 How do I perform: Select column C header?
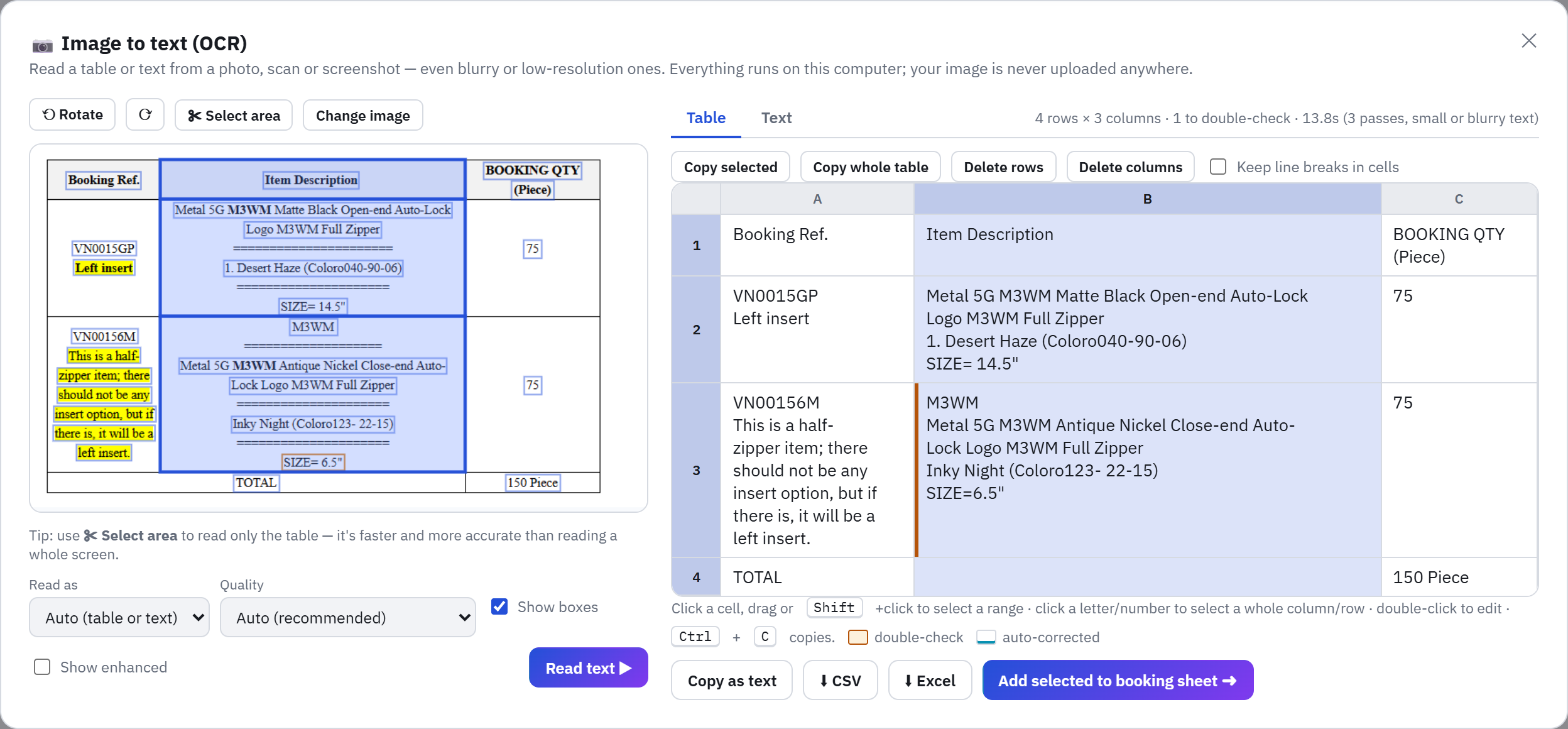point(1459,199)
